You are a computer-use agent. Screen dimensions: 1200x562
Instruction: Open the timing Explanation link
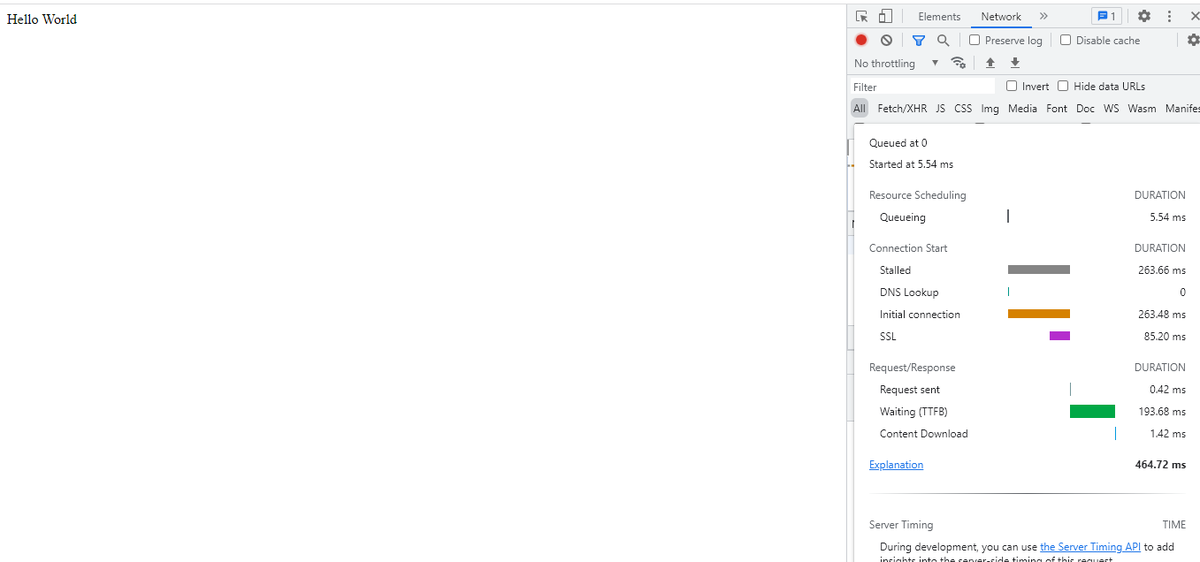tap(896, 465)
